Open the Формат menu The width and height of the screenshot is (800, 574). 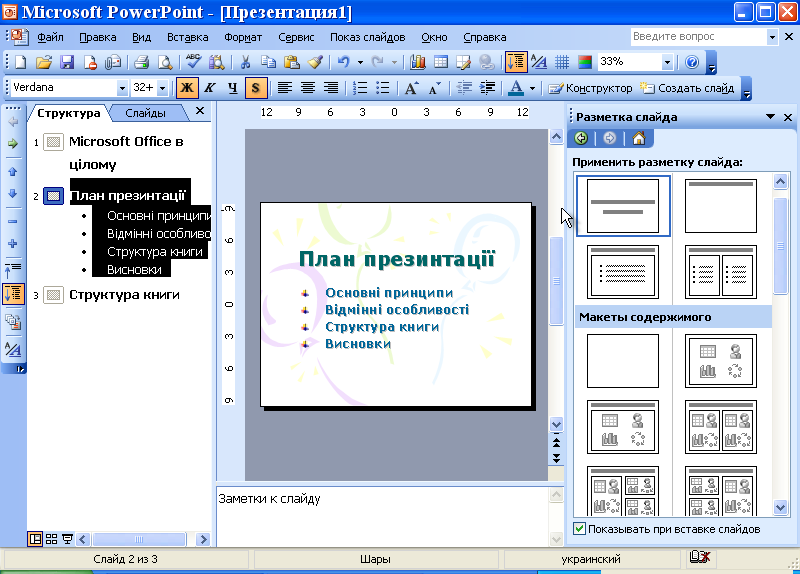[243, 37]
